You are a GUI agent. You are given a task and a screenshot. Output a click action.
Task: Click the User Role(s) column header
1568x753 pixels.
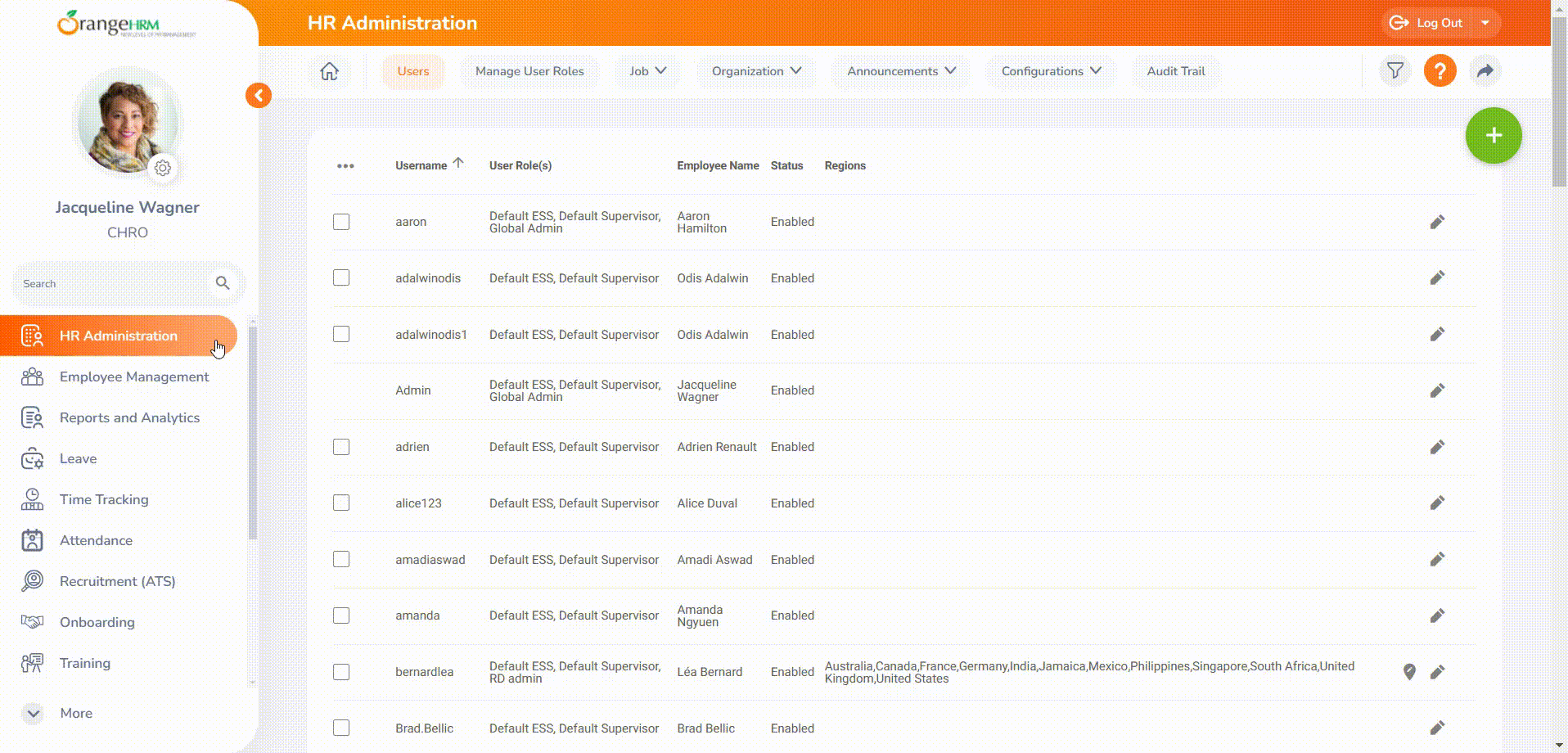click(x=520, y=165)
